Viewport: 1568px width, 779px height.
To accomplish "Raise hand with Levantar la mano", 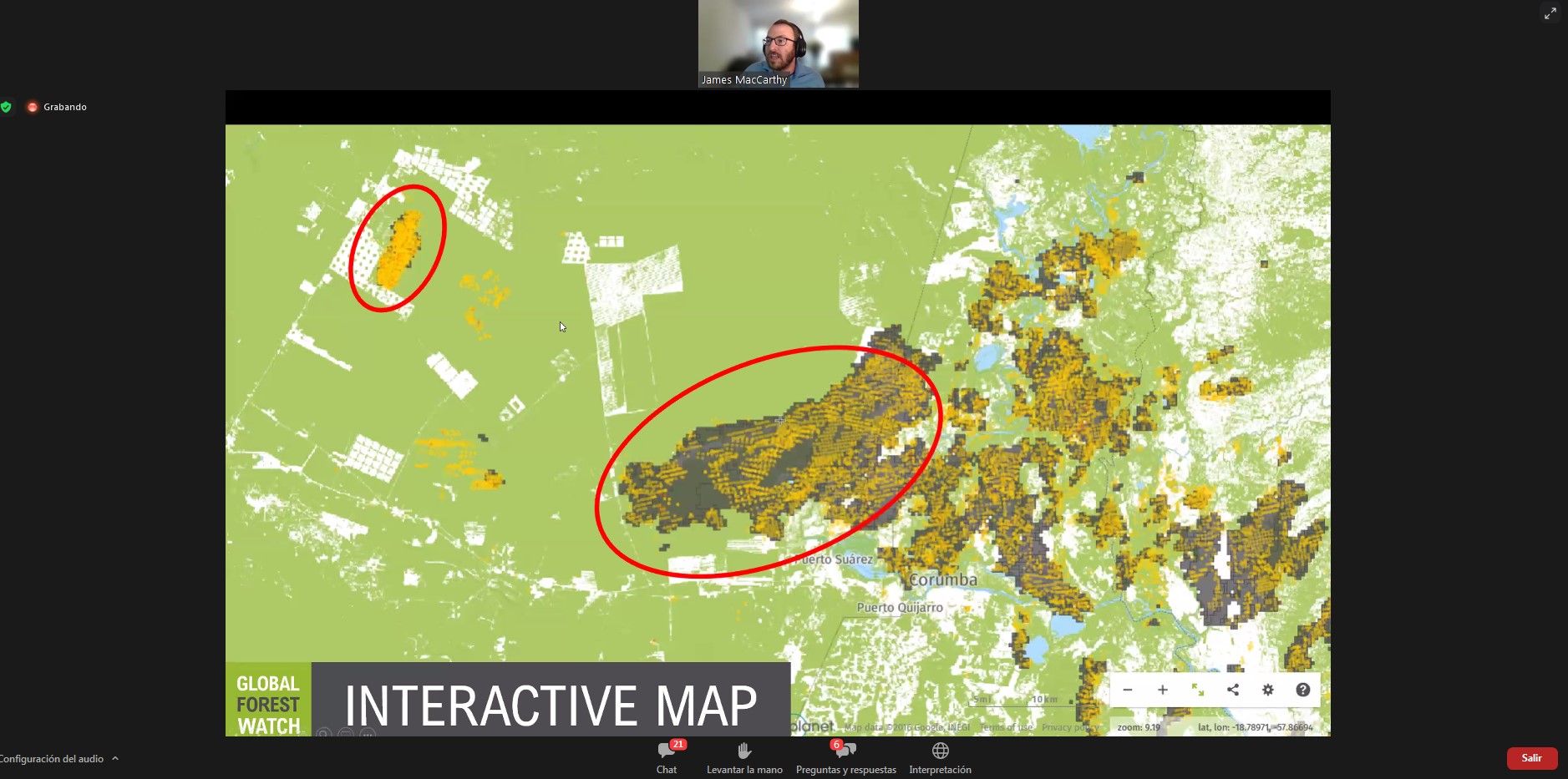I will (744, 757).
